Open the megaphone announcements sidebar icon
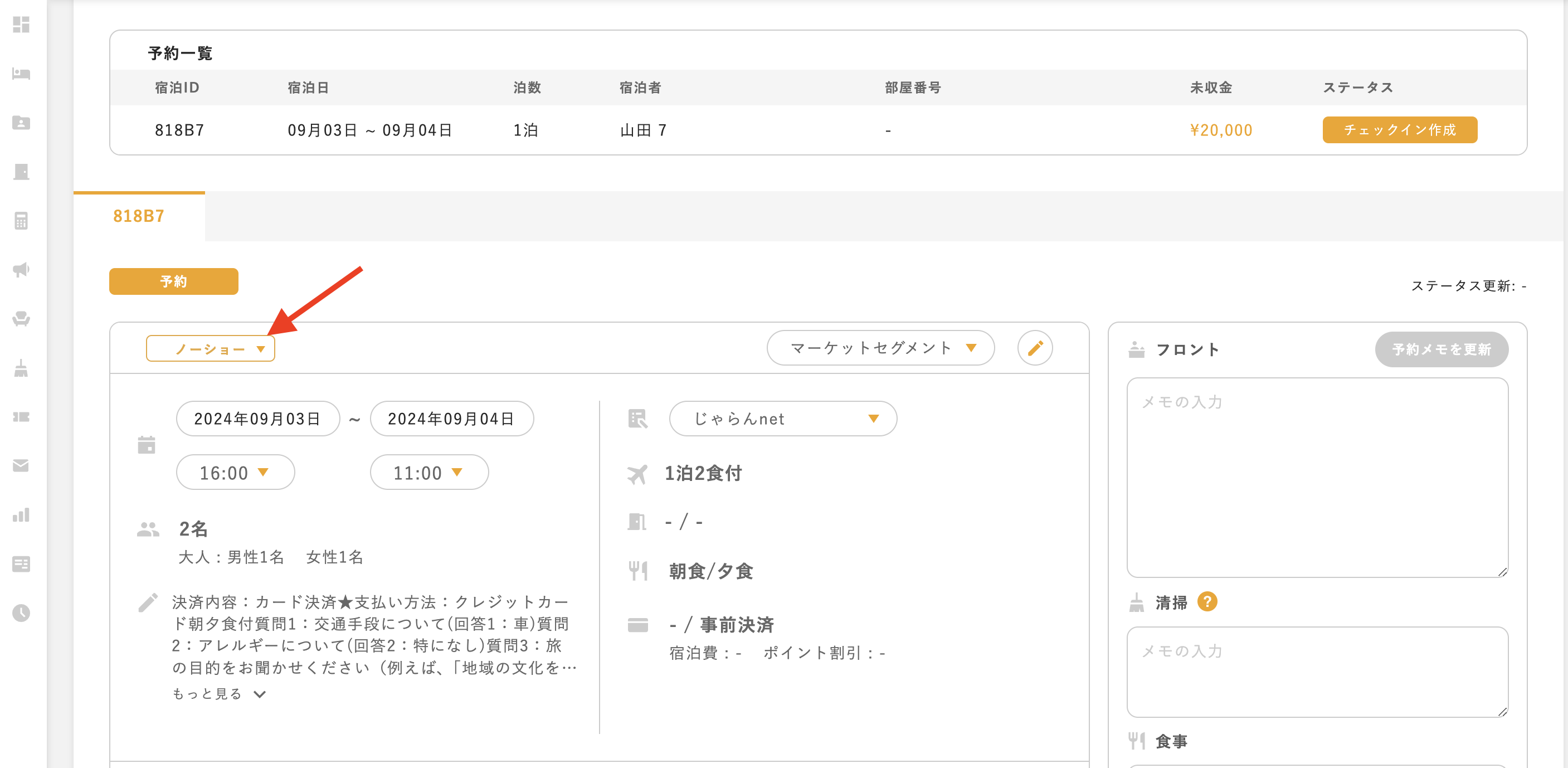1568x768 pixels. pos(21,270)
